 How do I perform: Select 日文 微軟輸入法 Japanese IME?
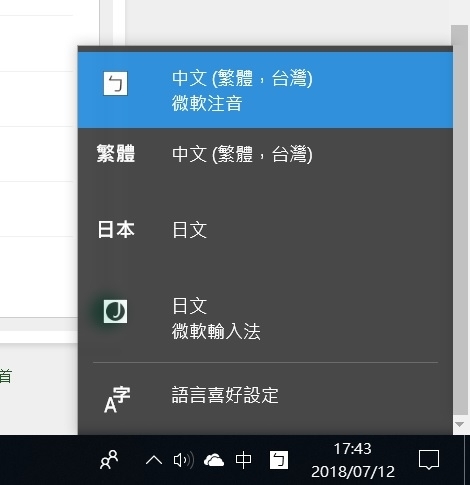coord(265,318)
